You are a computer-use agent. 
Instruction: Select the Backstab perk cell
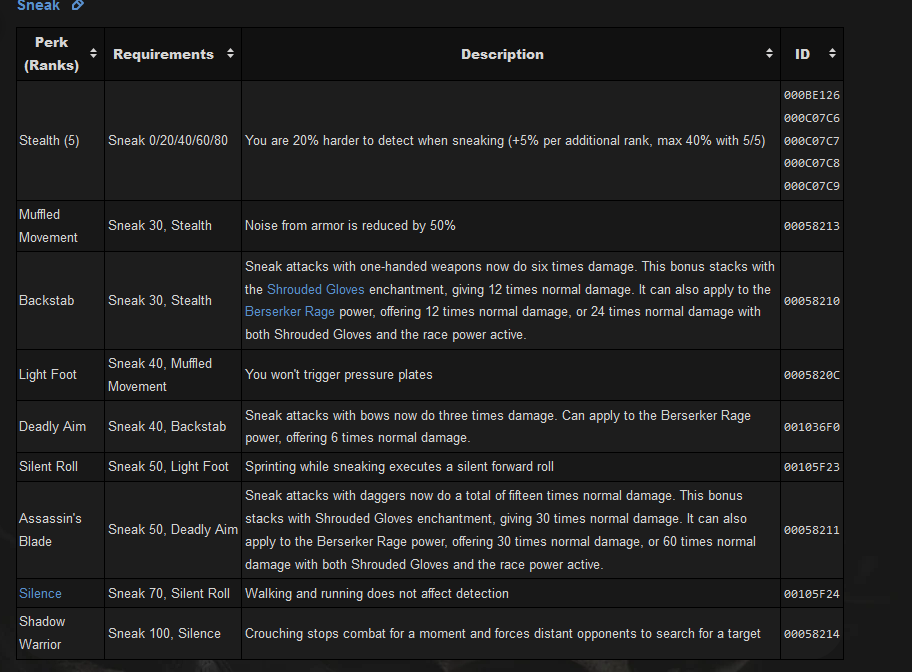tap(60, 301)
